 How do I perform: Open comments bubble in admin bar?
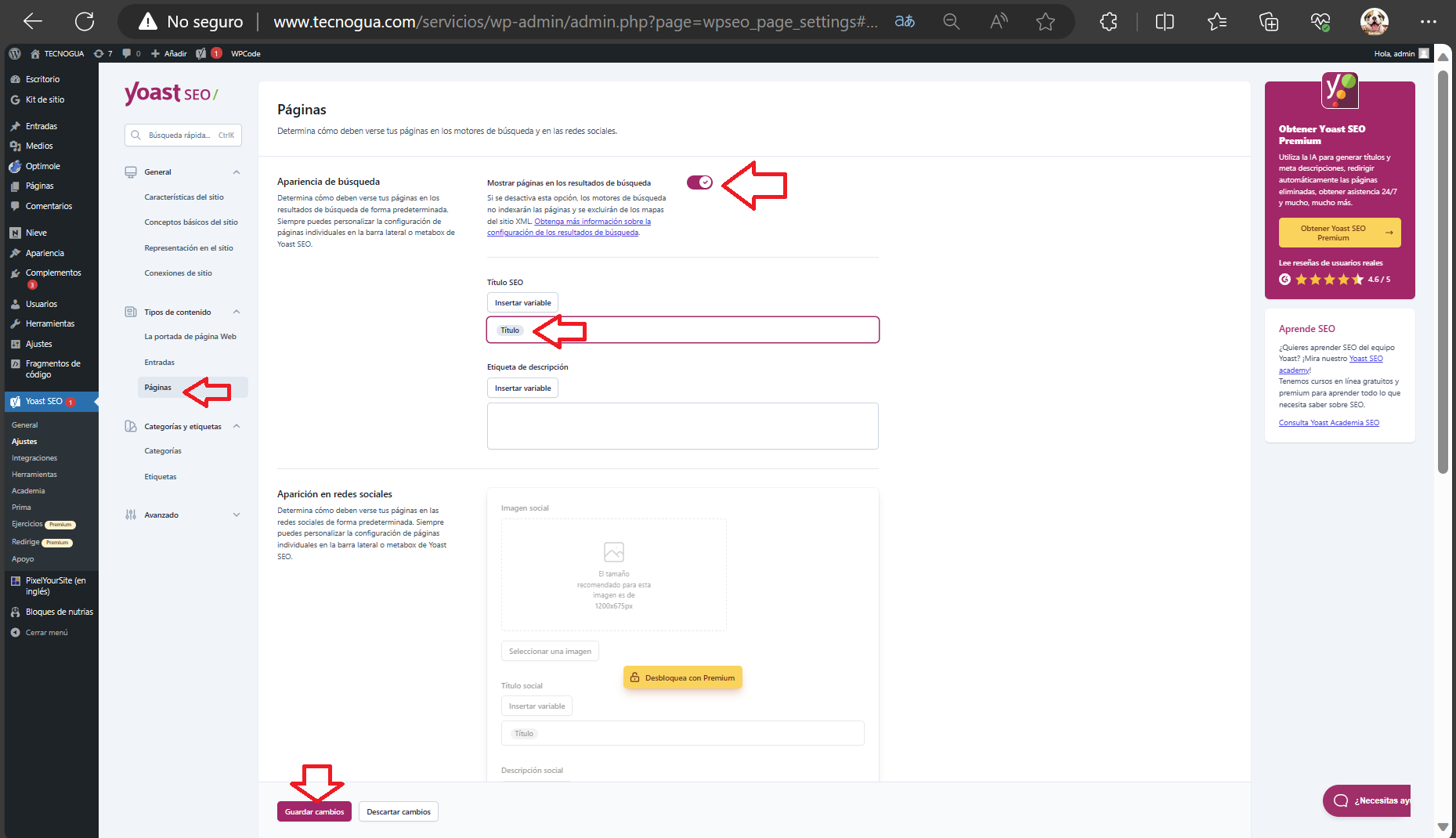coord(132,53)
